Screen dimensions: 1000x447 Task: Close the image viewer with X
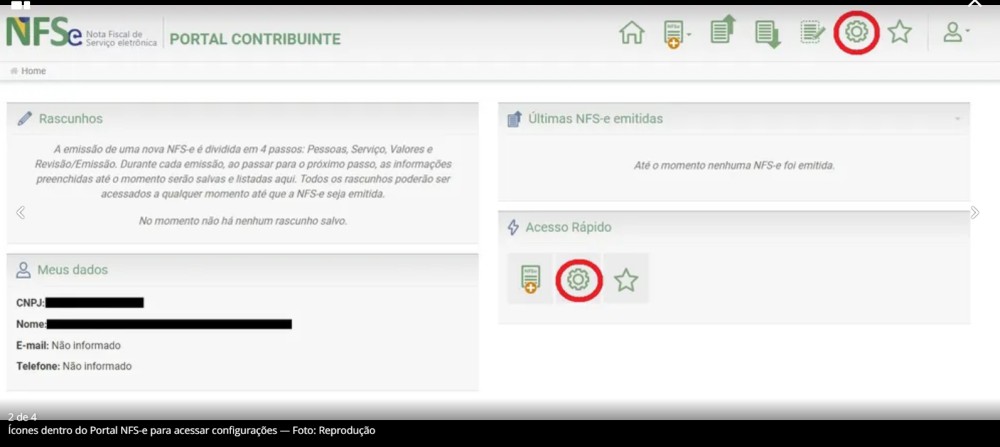[974, 4]
